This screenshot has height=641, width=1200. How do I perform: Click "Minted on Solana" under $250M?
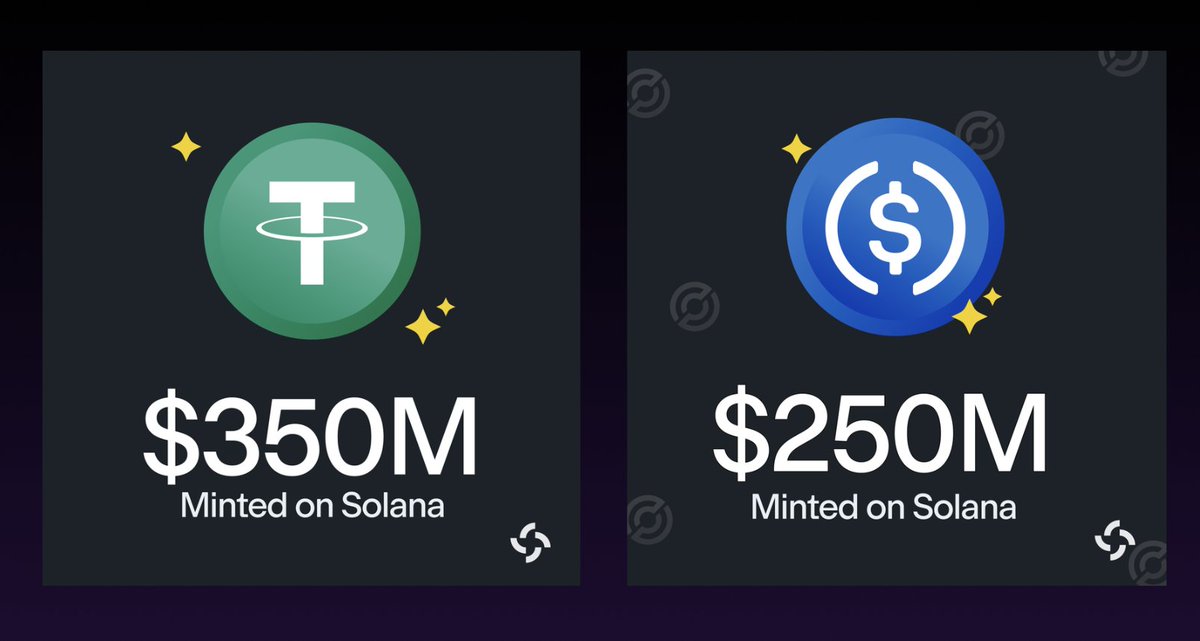883,506
